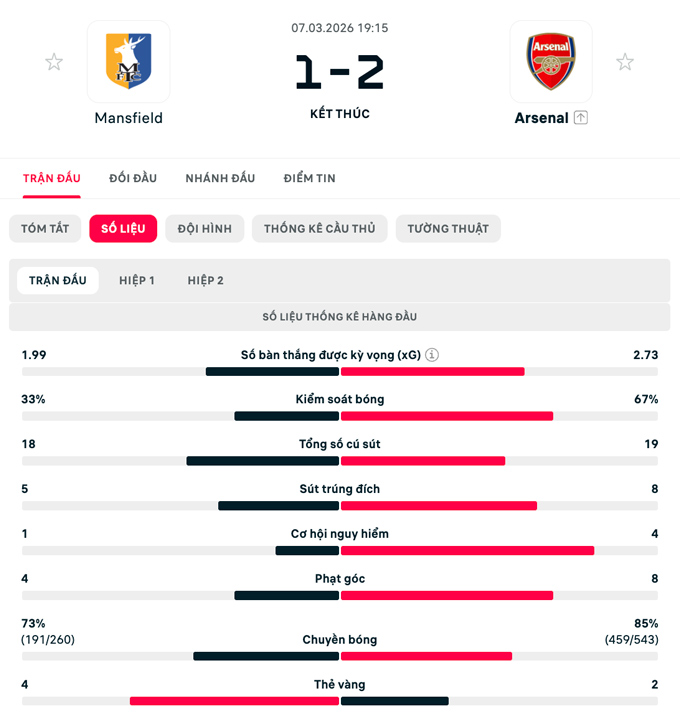Viewport: 680px width, 725px height.
Task: Open the Mansfield club crest
Action: coord(128,62)
